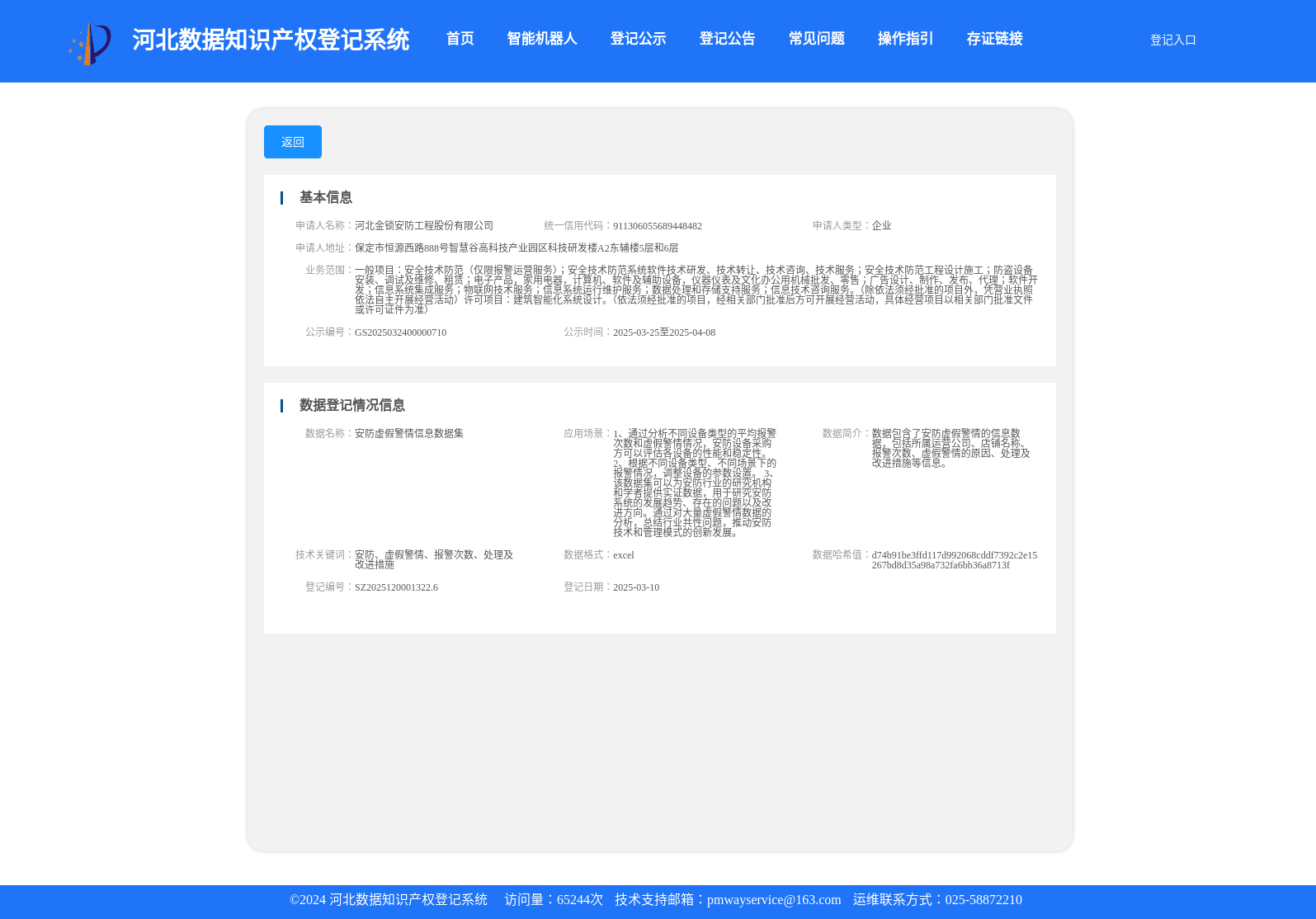The height and width of the screenshot is (919, 1316).
Task: Select registration number SZ2025120001322.6
Action: tap(396, 587)
